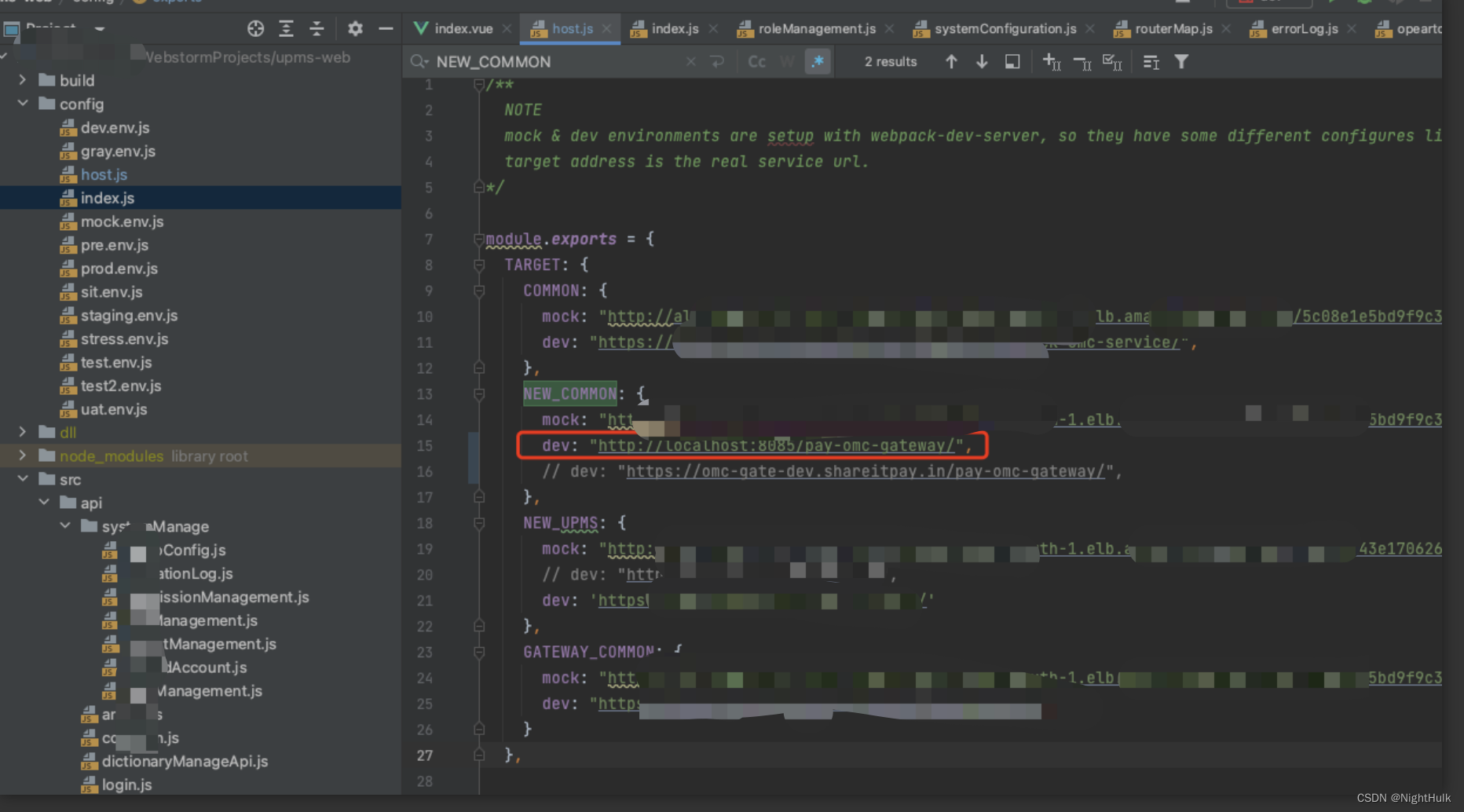
Task: Open search history magnifier icon
Action: (419, 61)
